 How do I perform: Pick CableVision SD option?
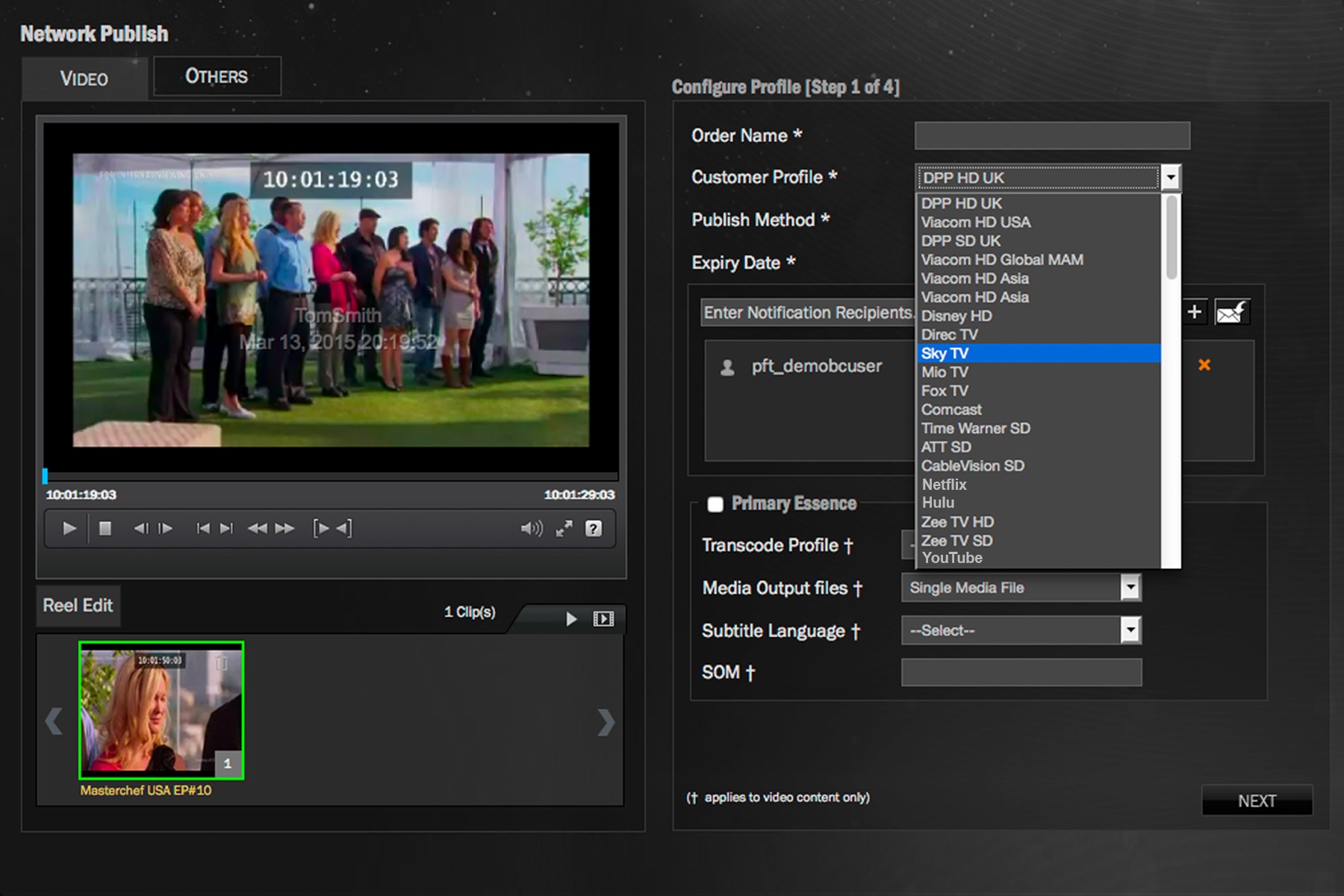click(1039, 465)
